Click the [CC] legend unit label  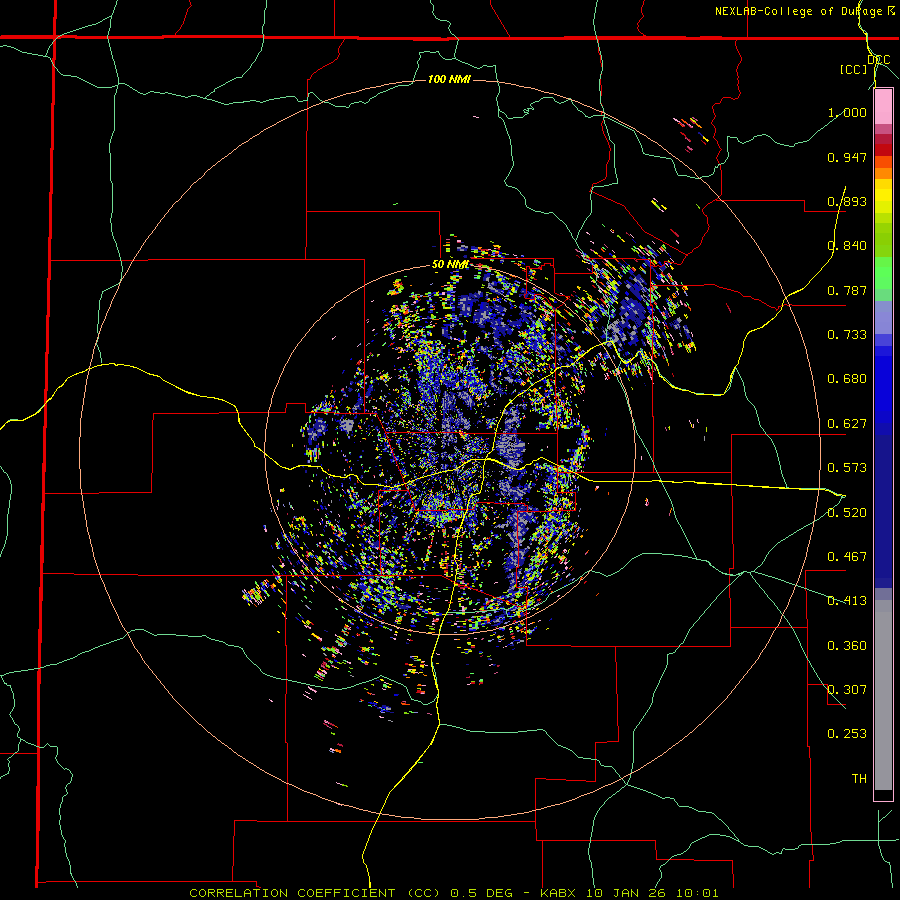tap(853, 69)
